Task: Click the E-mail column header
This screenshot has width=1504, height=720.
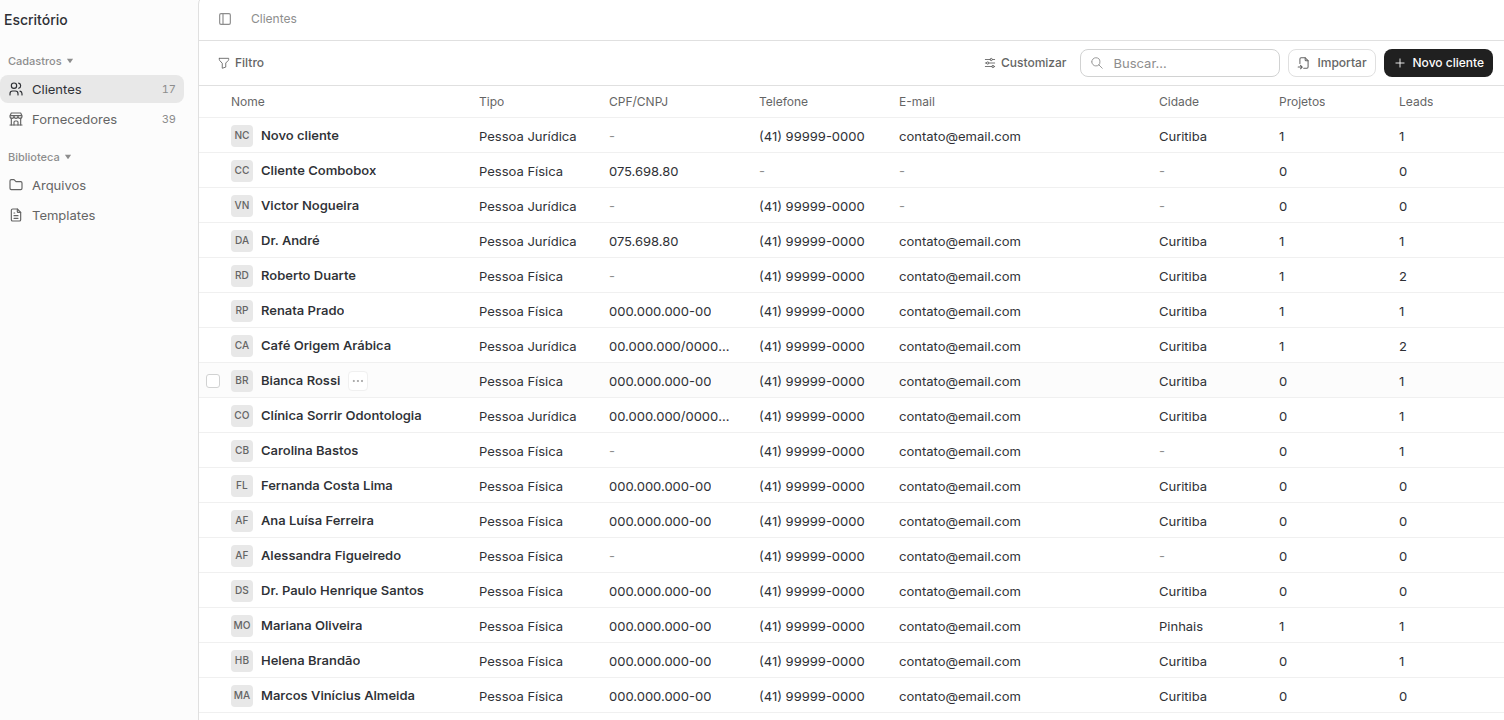Action: point(917,102)
